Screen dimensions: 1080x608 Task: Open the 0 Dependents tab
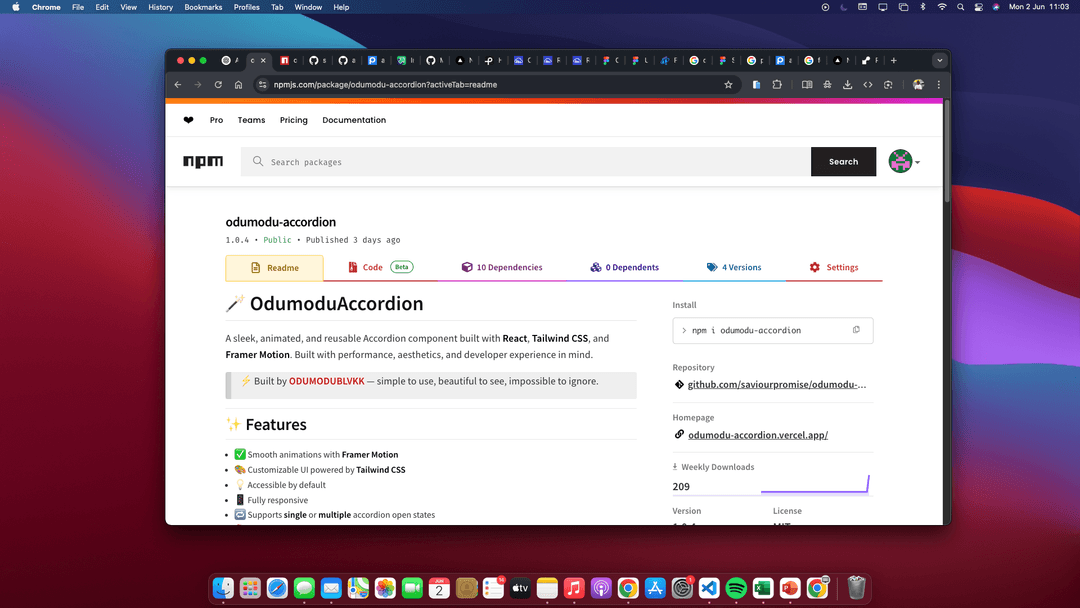624,267
